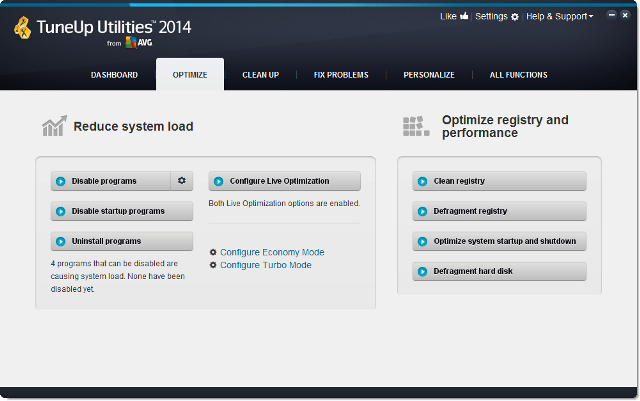Viewport: 640px width, 401px height.
Task: Switch to the Personalize tab
Action: coord(429,75)
